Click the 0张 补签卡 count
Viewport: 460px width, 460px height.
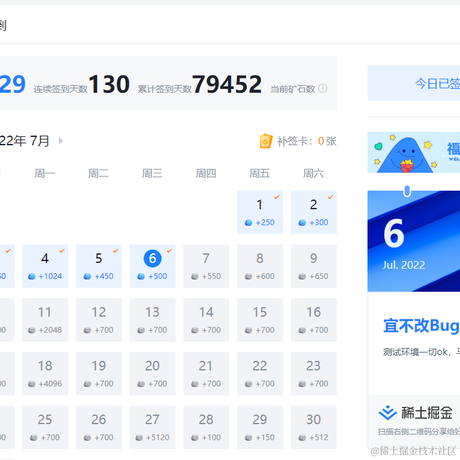(x=327, y=141)
